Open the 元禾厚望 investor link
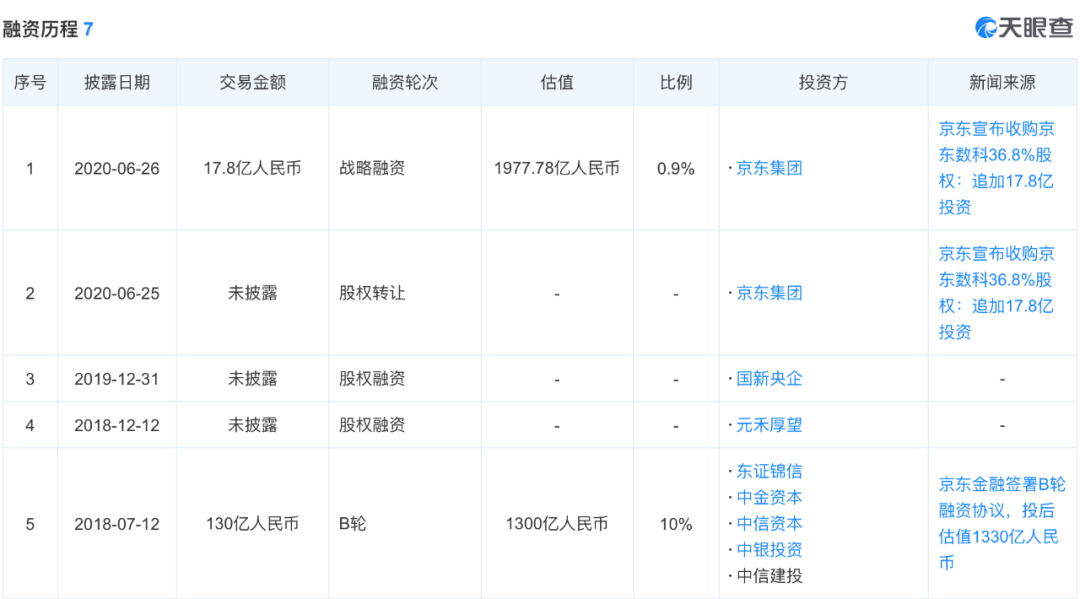Screen dimensions: 1080x599 click(x=769, y=425)
